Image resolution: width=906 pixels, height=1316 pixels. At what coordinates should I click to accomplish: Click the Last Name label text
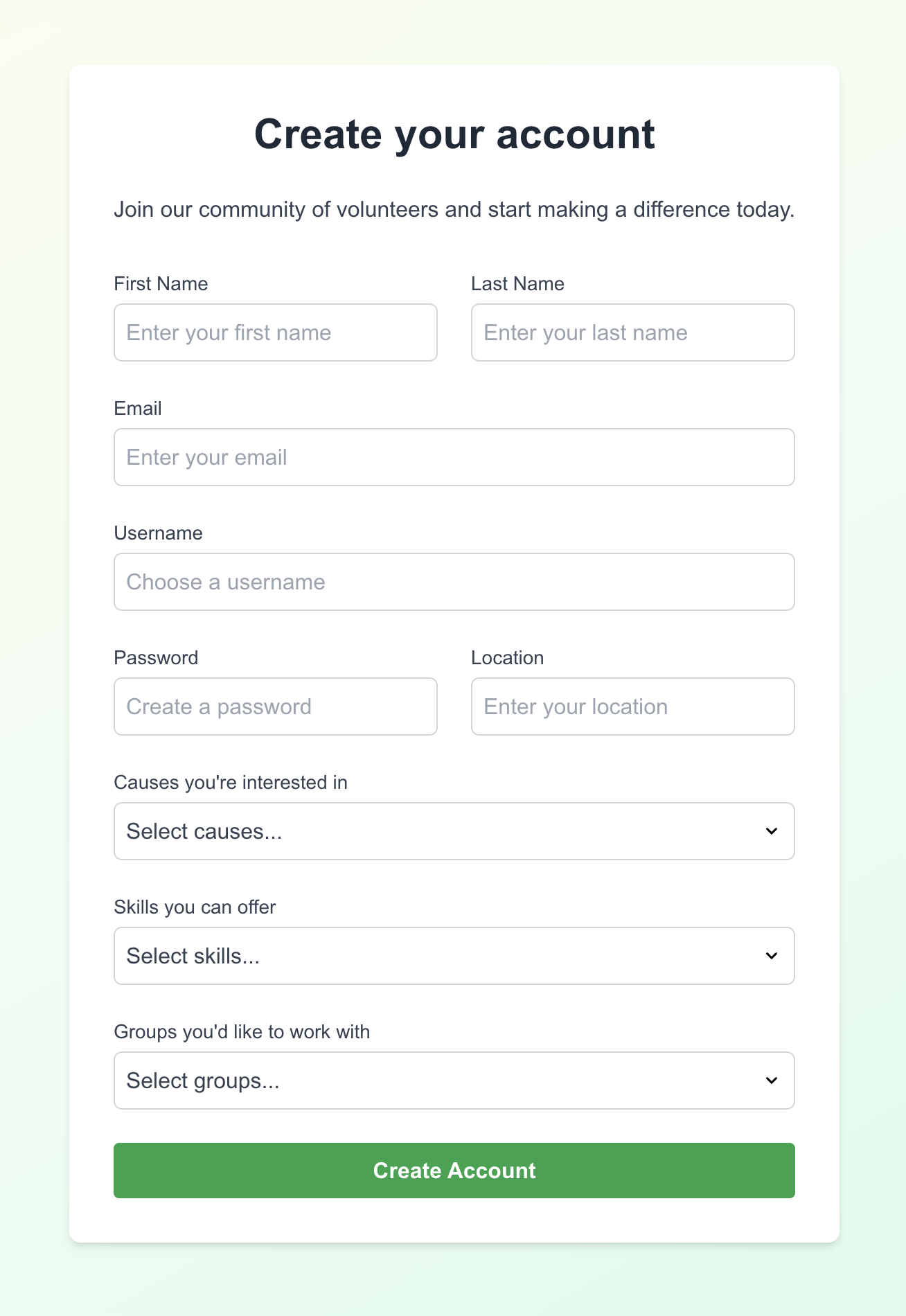[x=517, y=284]
